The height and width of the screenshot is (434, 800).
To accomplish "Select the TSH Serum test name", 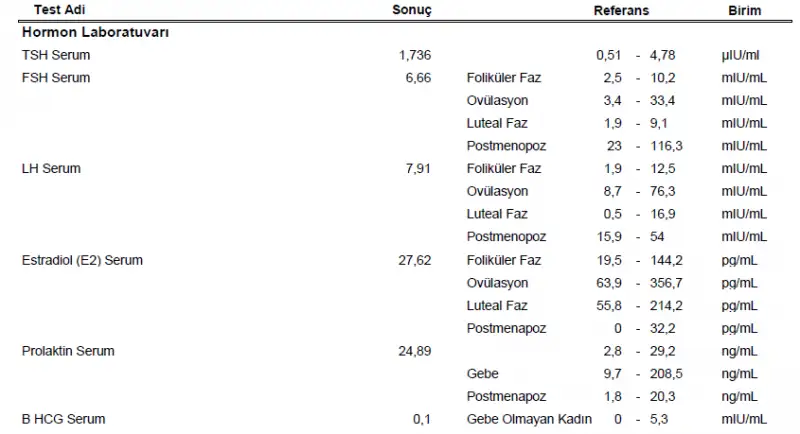I will point(56,55).
